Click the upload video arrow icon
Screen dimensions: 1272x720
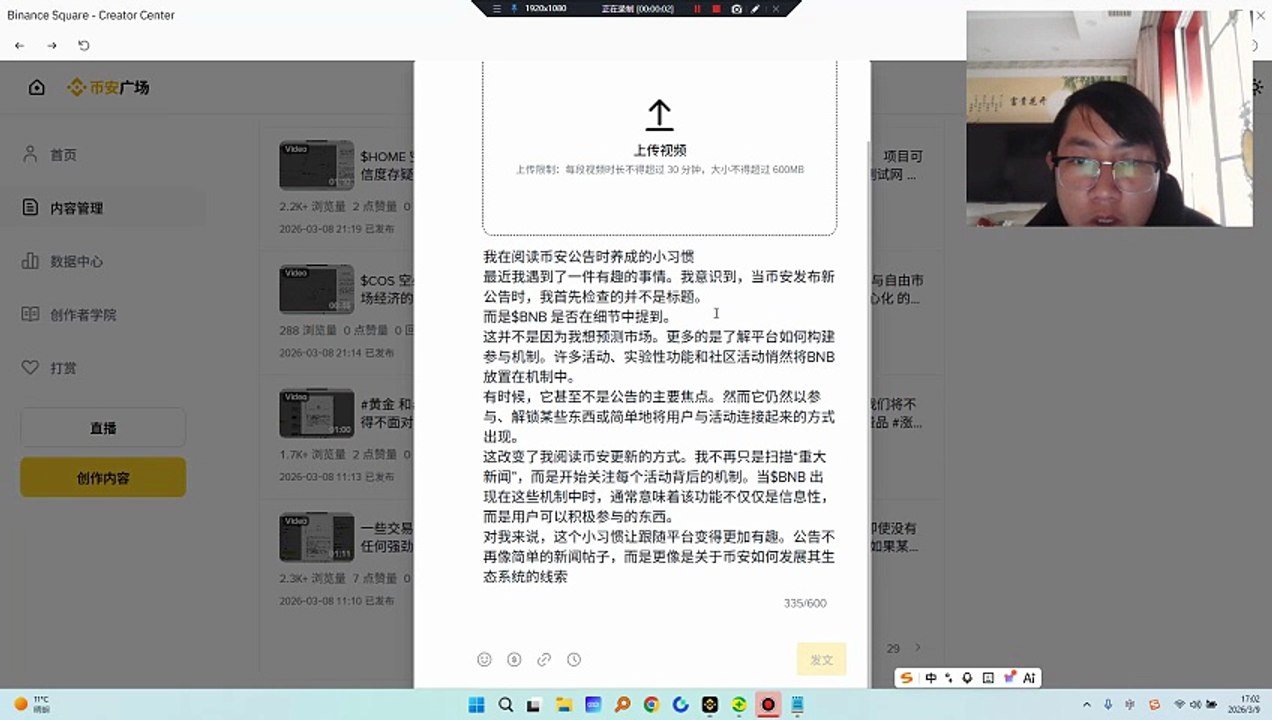pyautogui.click(x=659, y=115)
